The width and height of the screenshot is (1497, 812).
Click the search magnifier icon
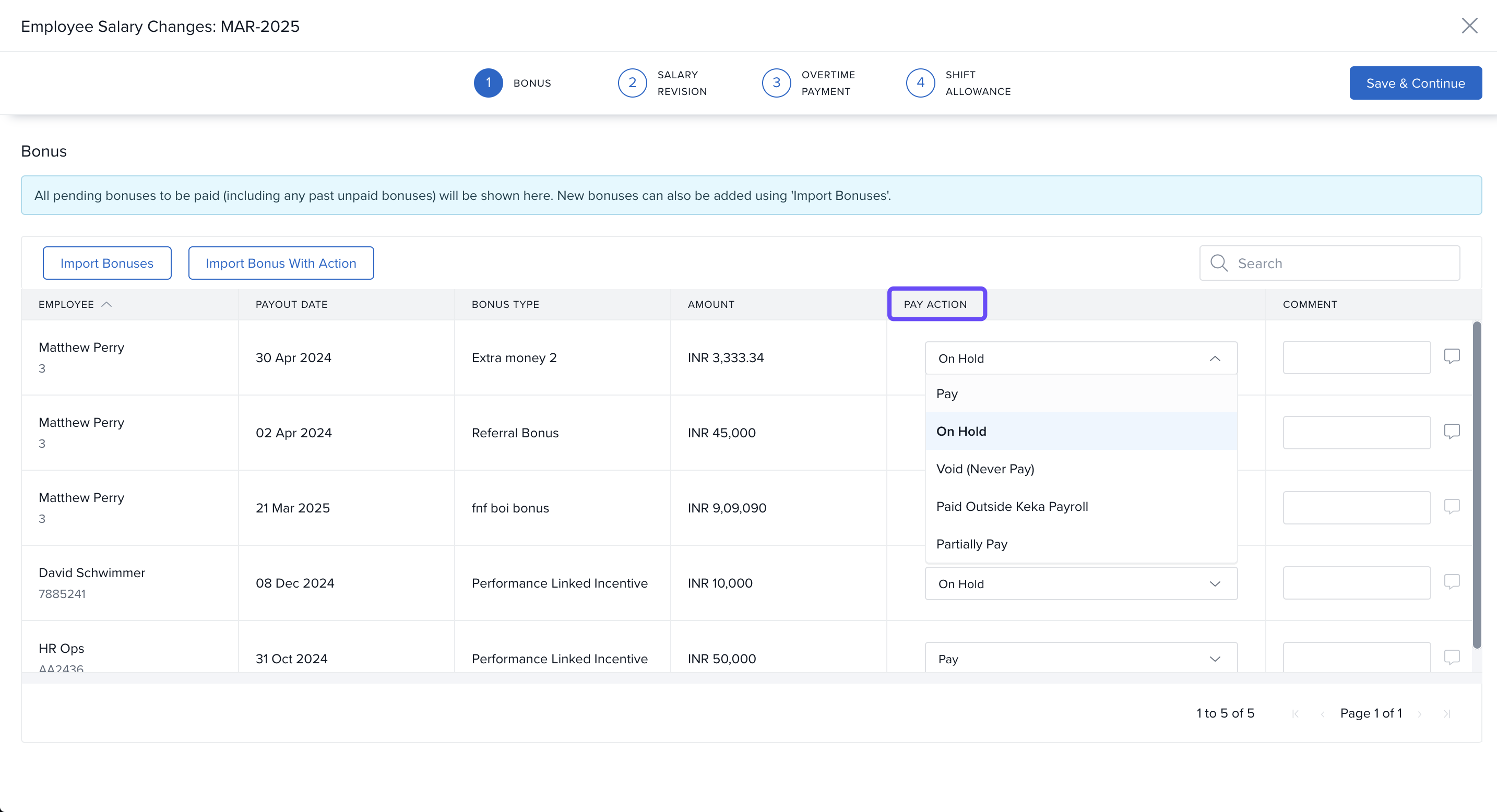1219,263
